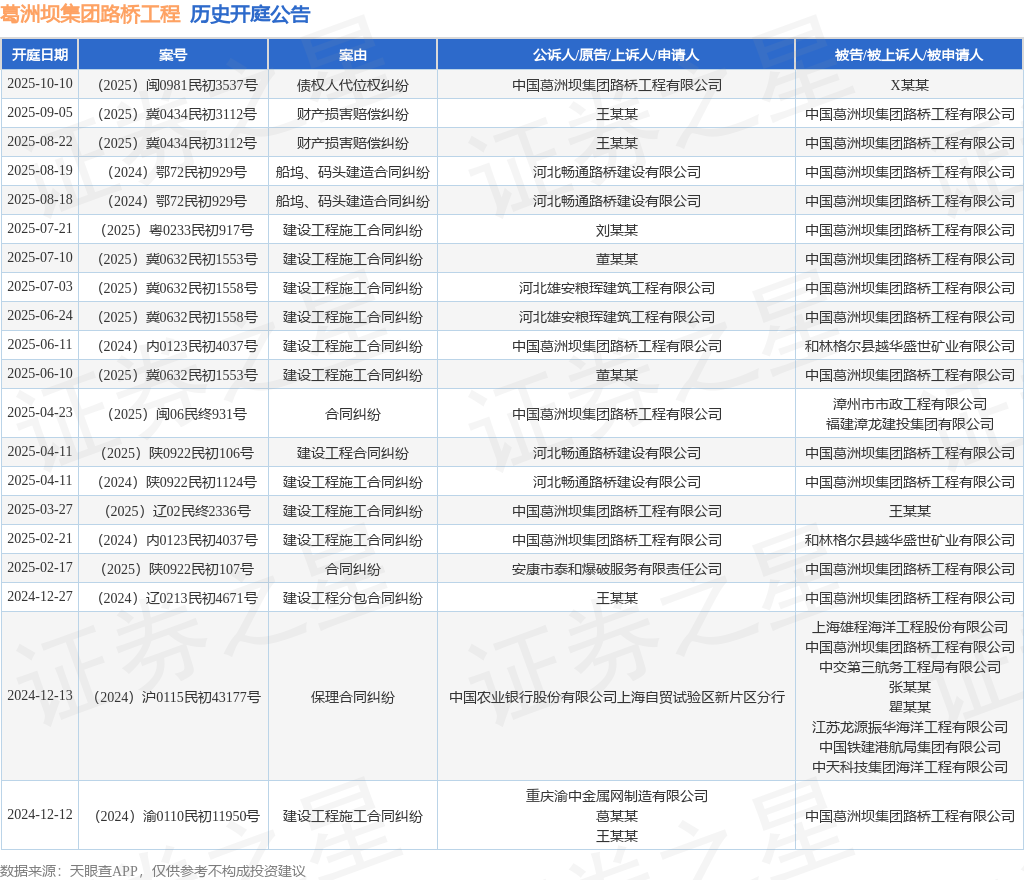This screenshot has width=1024, height=880.
Task: Click case number (2024)陕0922民初1124号
Action: (x=177, y=482)
